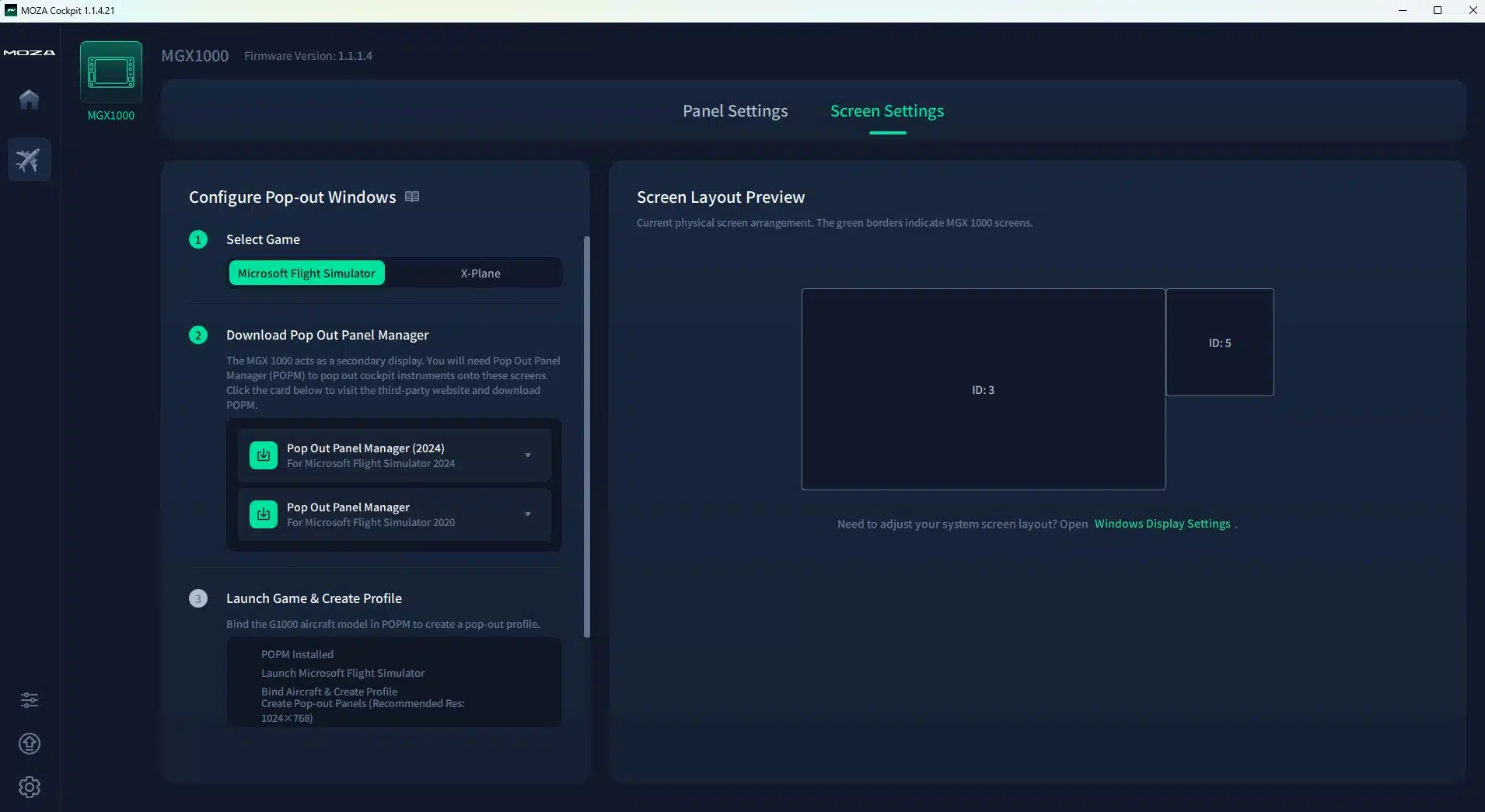Open the 'For Microsoft Flight Simulator 2020' card
This screenshot has height=812, width=1485.
(394, 514)
